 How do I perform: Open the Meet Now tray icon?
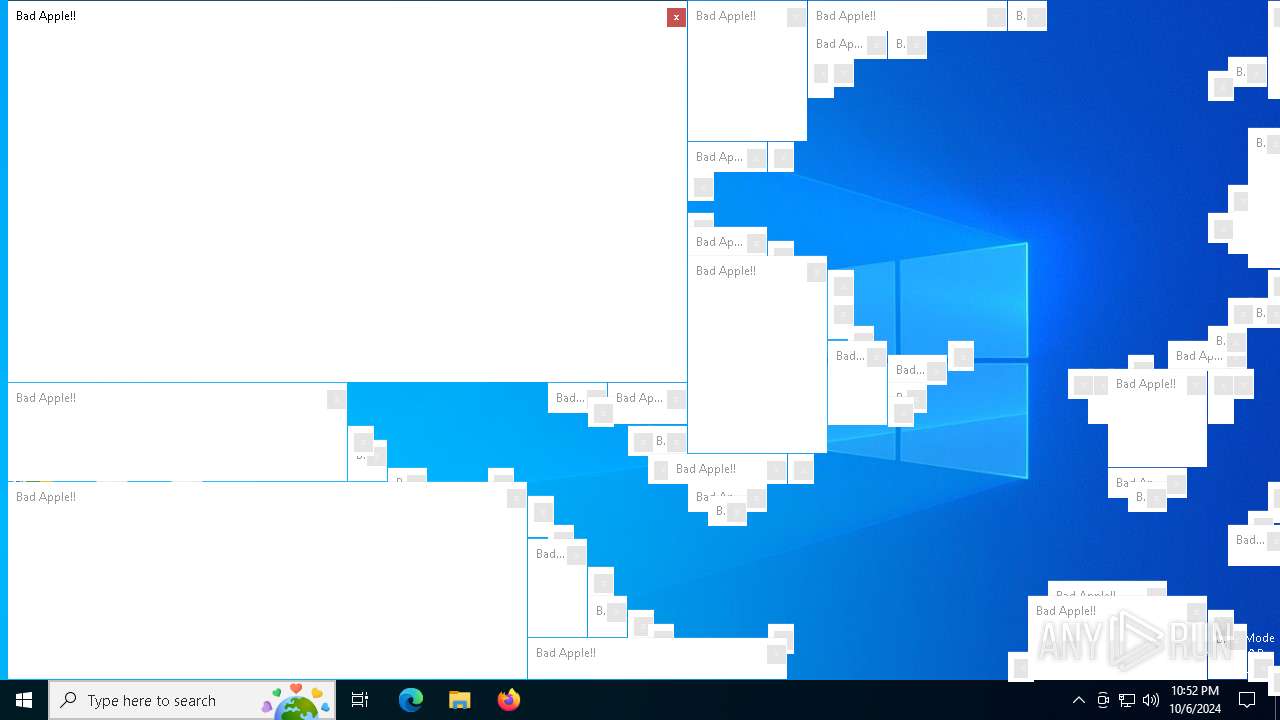click(x=1103, y=700)
